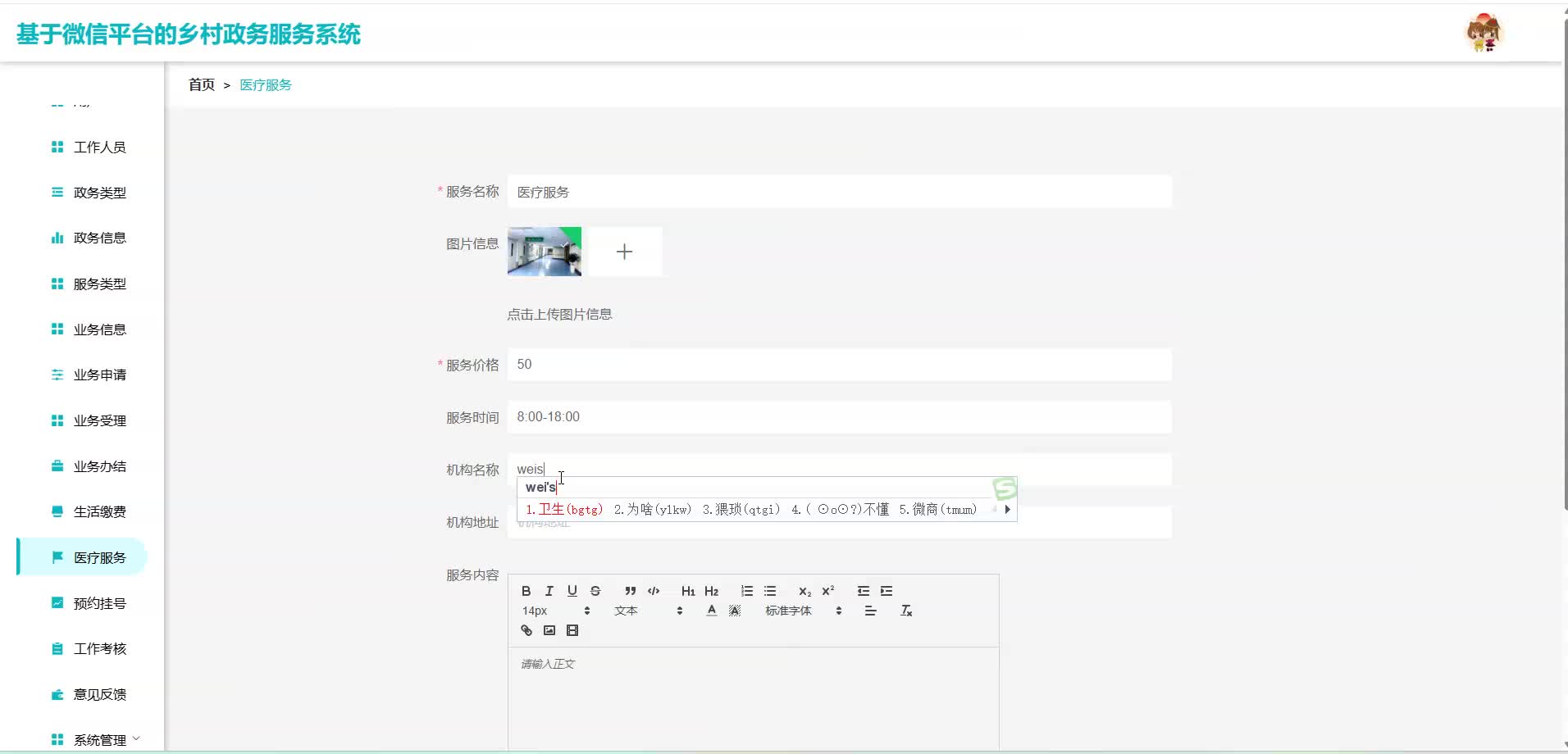Open the 标准字体 font family dropdown

[x=804, y=611]
